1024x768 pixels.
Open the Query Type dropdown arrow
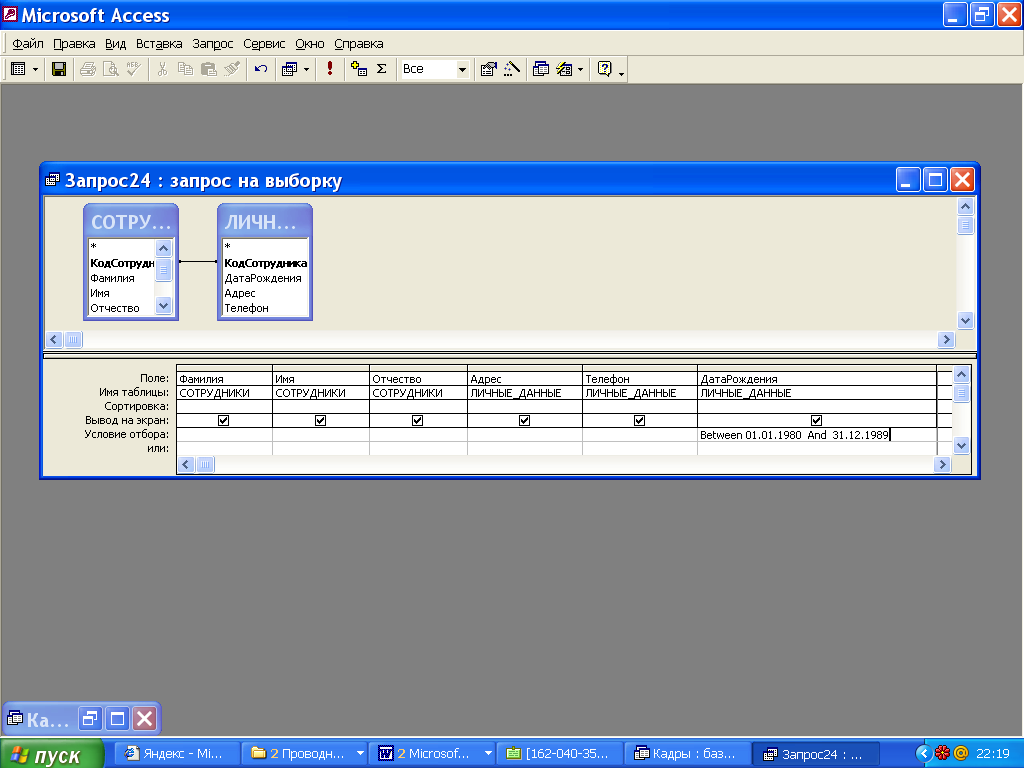[306, 69]
